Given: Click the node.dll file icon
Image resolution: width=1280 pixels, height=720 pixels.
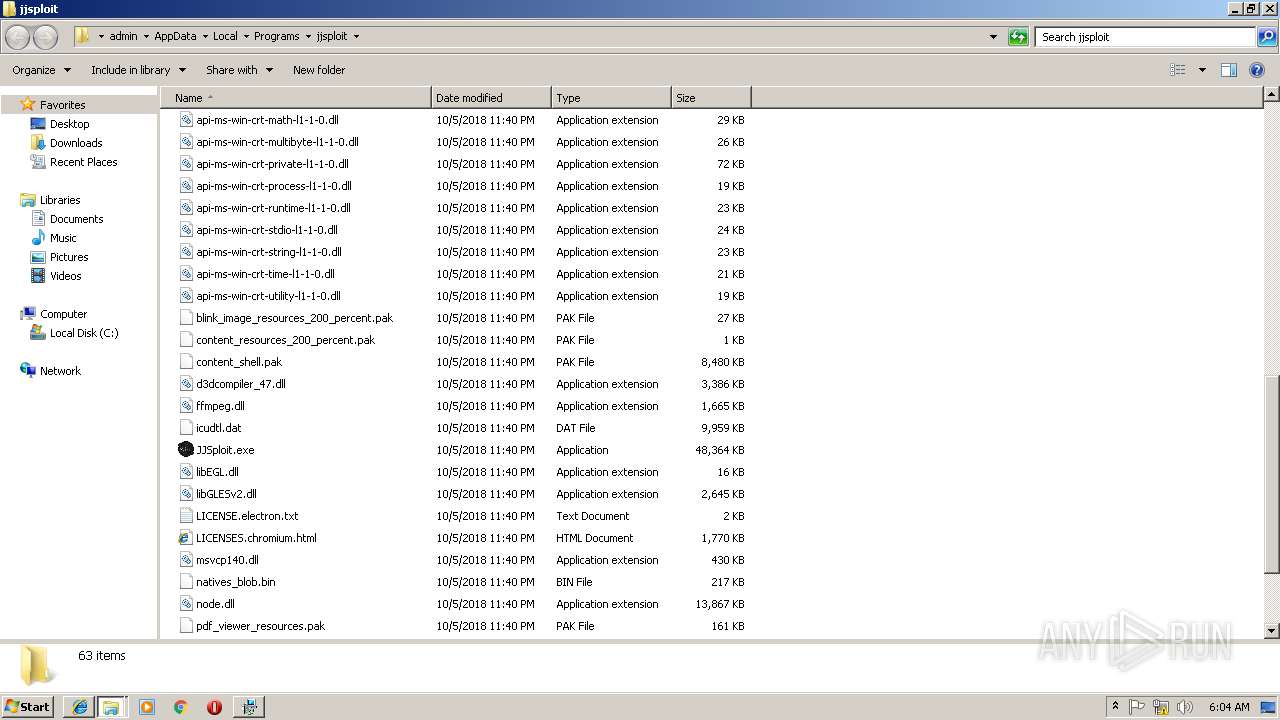Looking at the screenshot, I should point(185,604).
